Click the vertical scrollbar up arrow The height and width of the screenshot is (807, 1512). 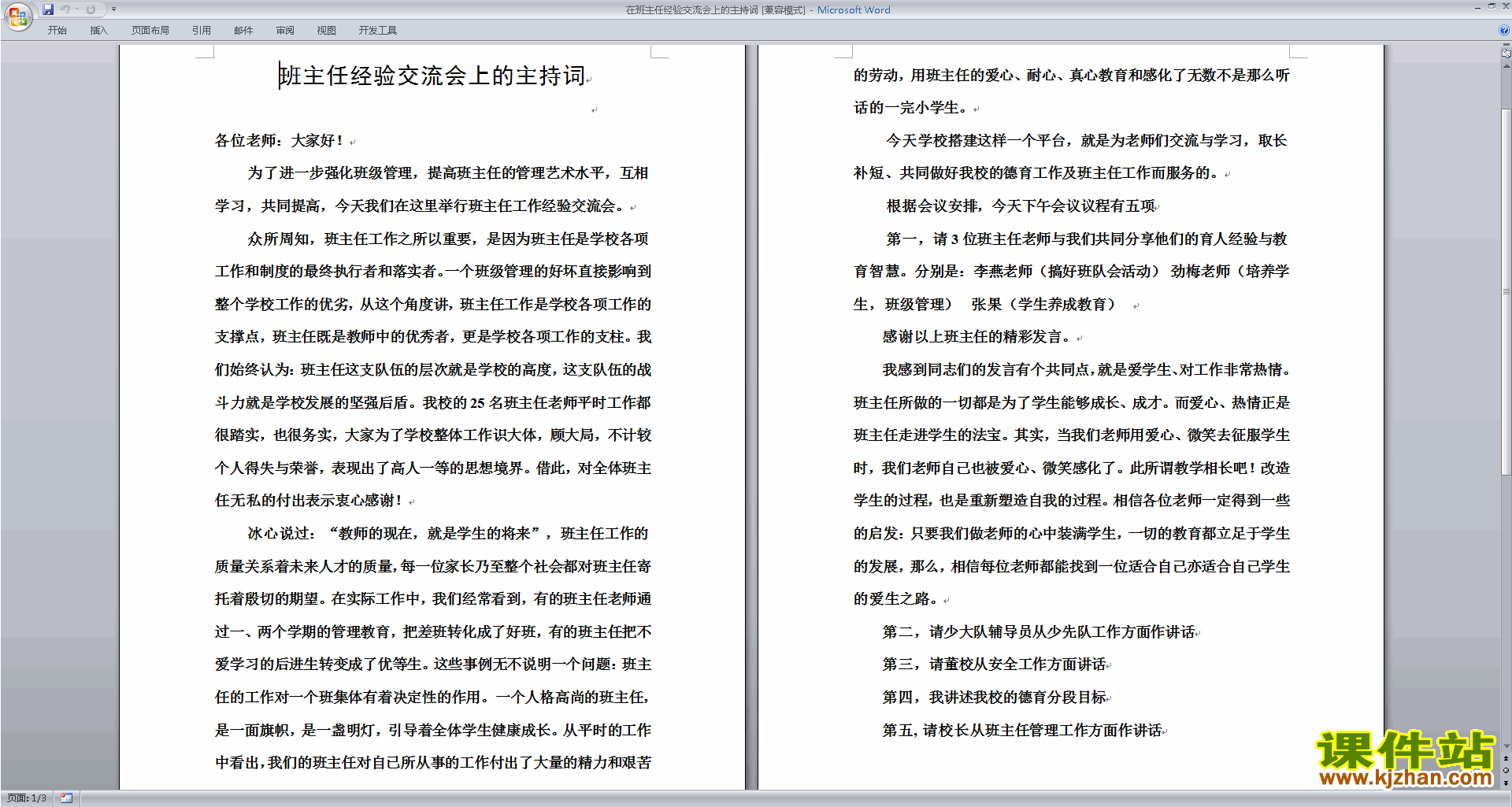[1506, 65]
